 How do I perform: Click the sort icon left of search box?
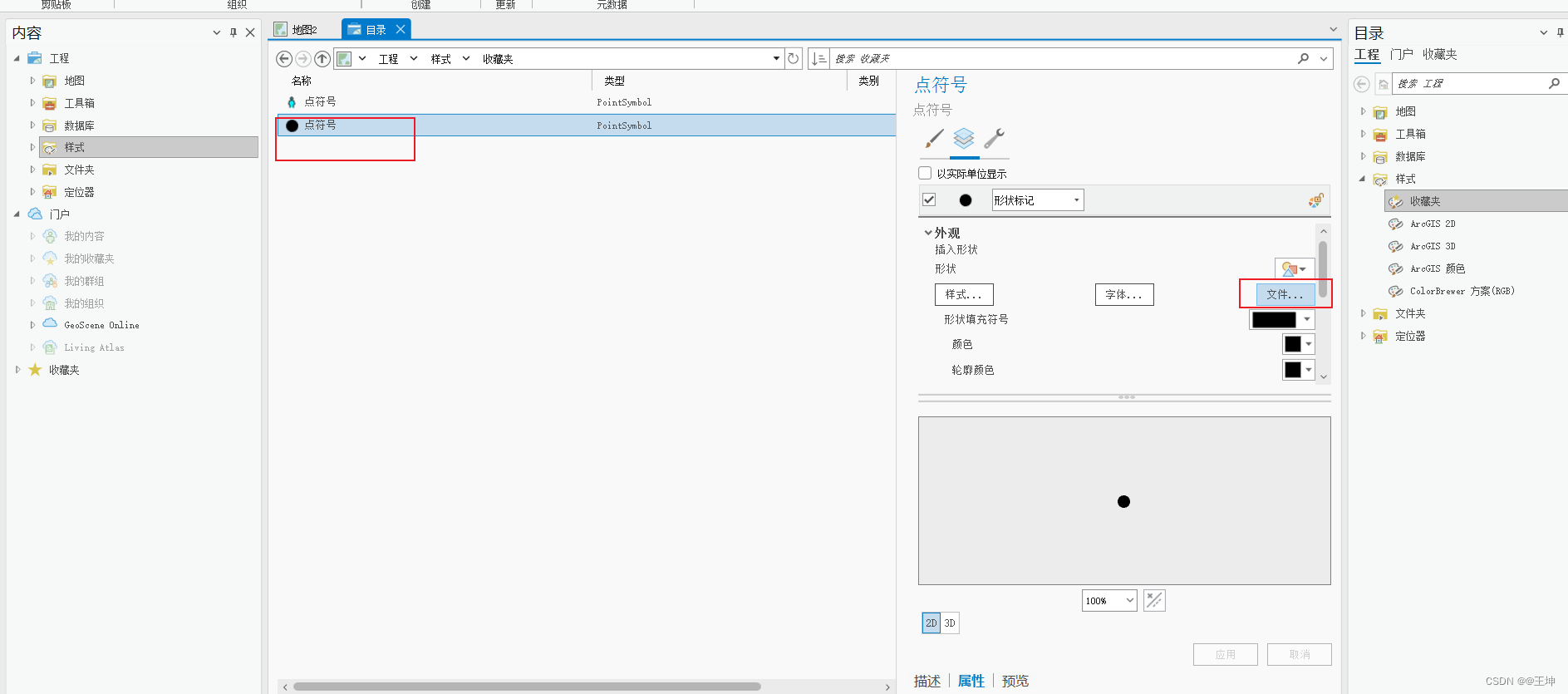[x=819, y=59]
